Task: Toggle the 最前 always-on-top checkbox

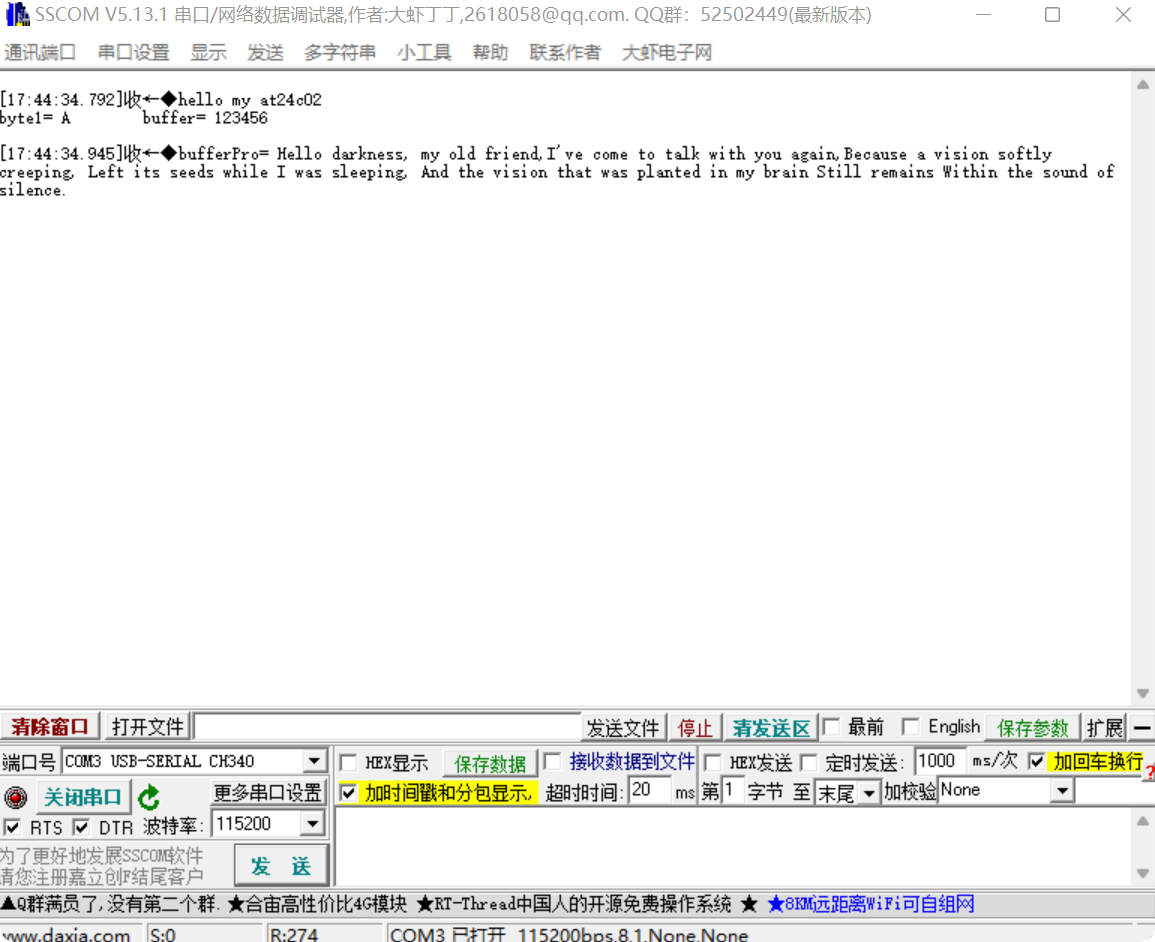Action: [x=832, y=727]
